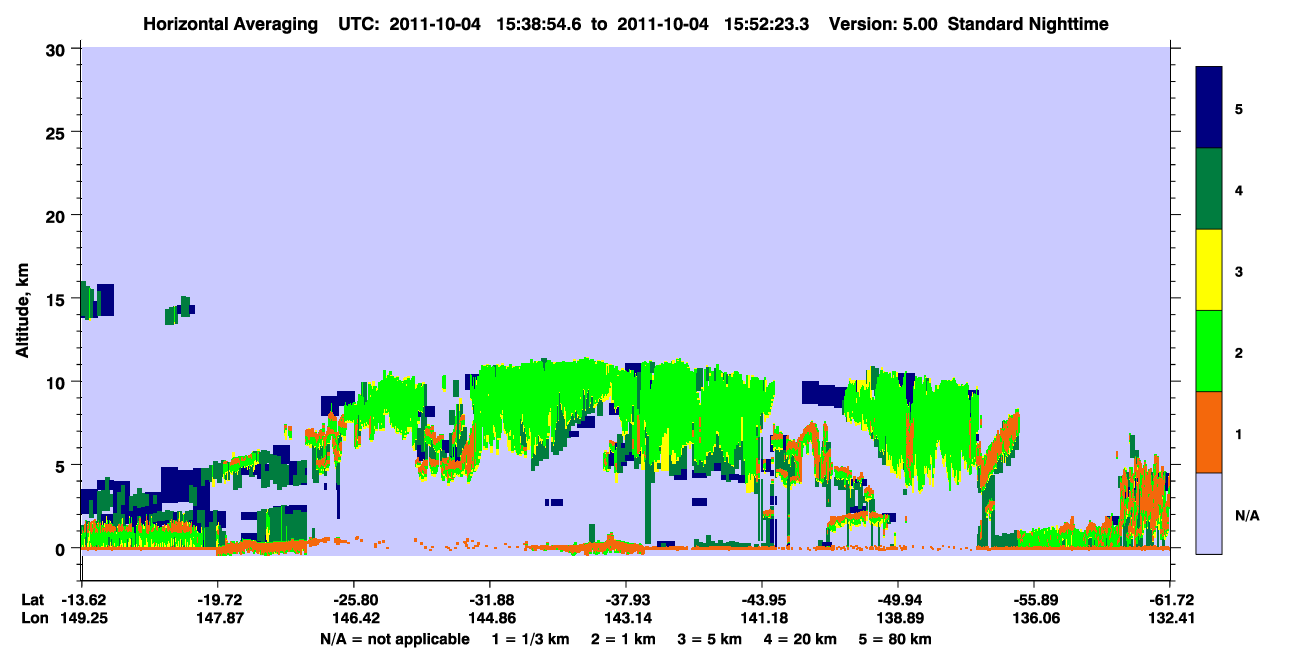Click the '4 = 20 km' legend text
The image size is (1300, 667).
tap(803, 638)
